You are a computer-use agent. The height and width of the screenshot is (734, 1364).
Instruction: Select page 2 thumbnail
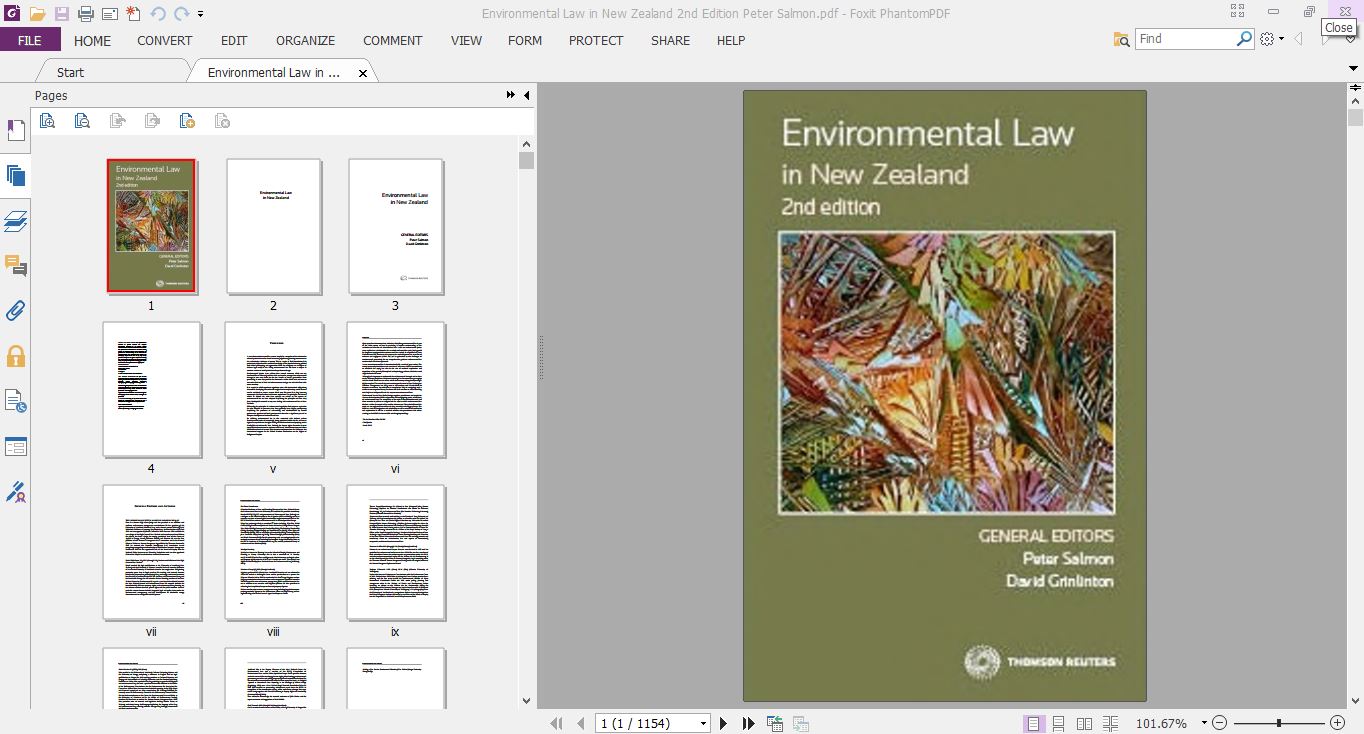(273, 226)
